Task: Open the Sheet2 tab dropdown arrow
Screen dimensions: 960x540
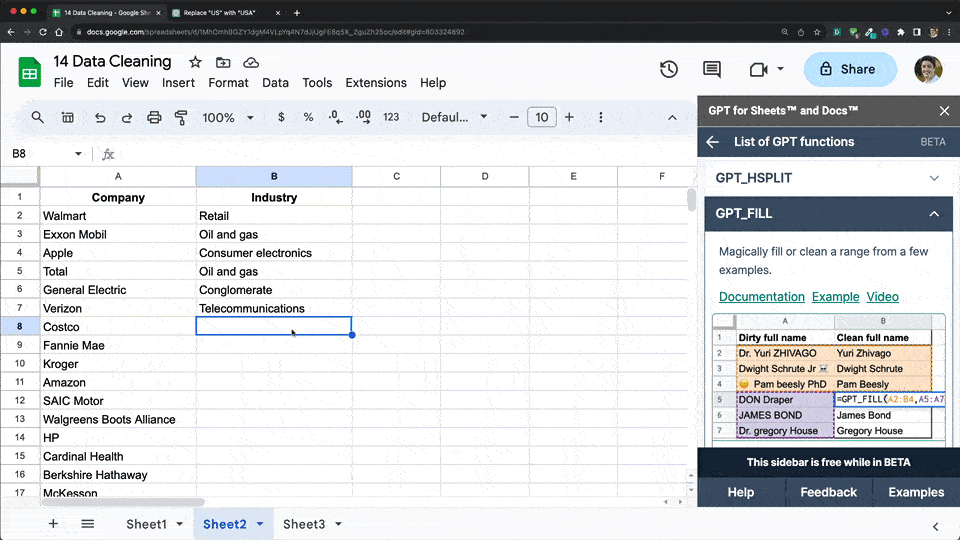Action: pyautogui.click(x=260, y=524)
